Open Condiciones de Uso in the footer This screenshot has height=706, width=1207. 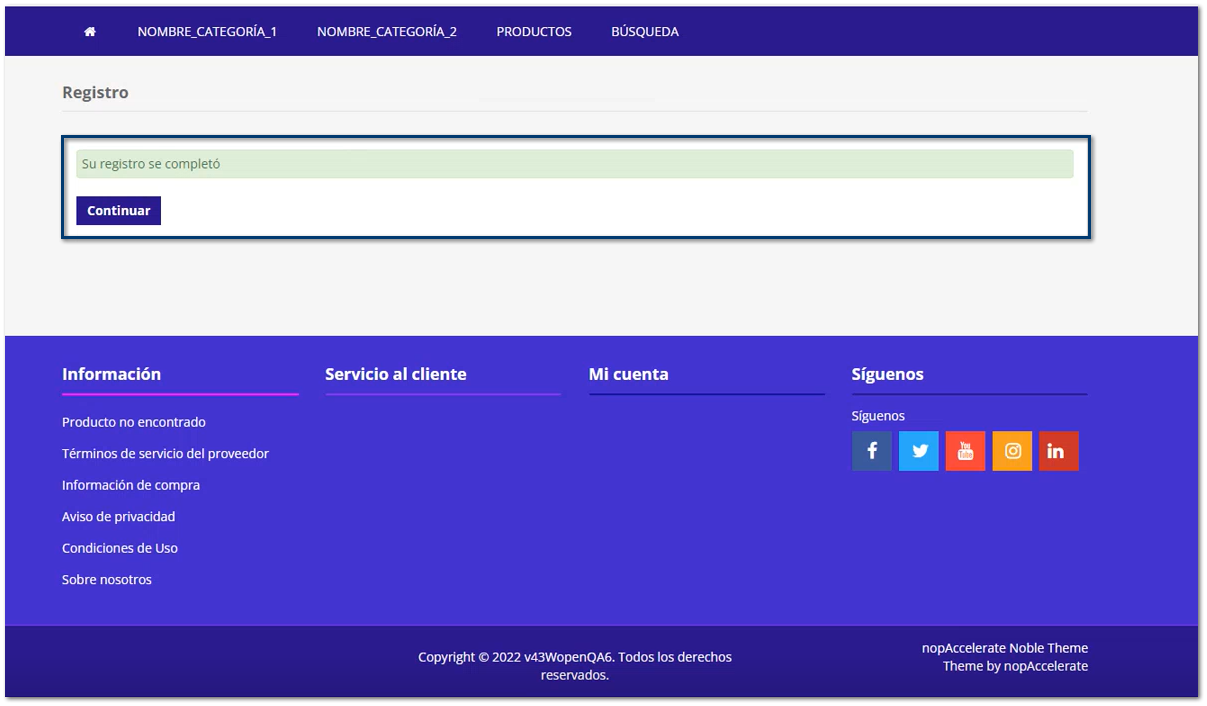[120, 548]
